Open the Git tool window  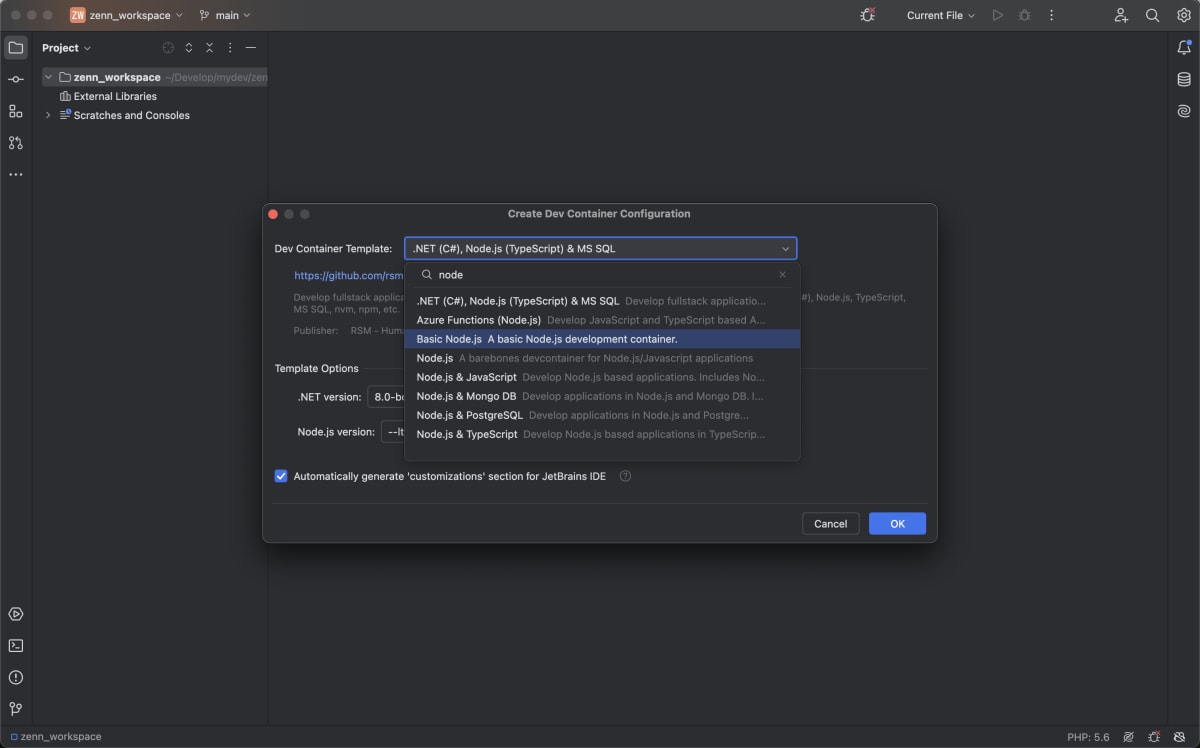pos(15,709)
